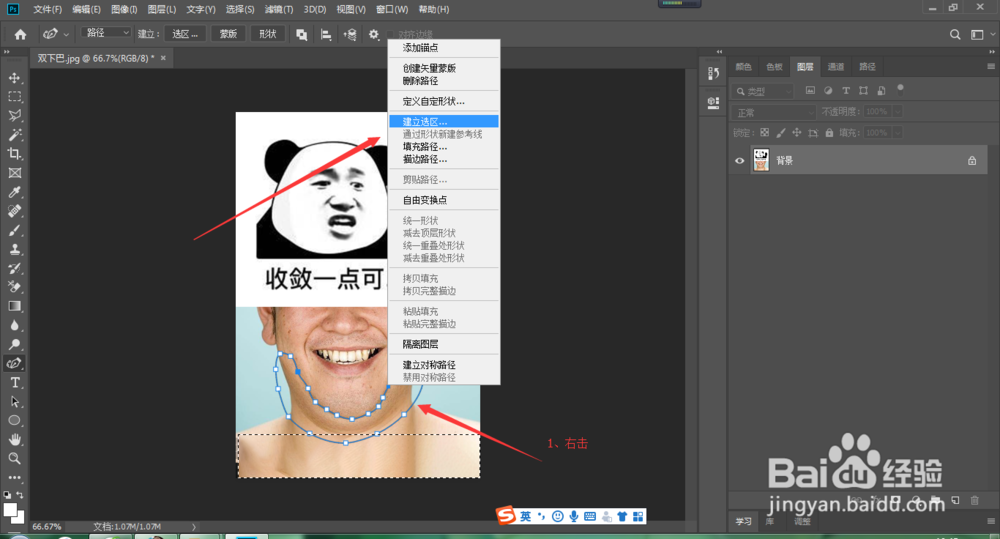Select the Magic Wand tool
Image resolution: width=1000 pixels, height=539 pixels.
click(x=14, y=135)
